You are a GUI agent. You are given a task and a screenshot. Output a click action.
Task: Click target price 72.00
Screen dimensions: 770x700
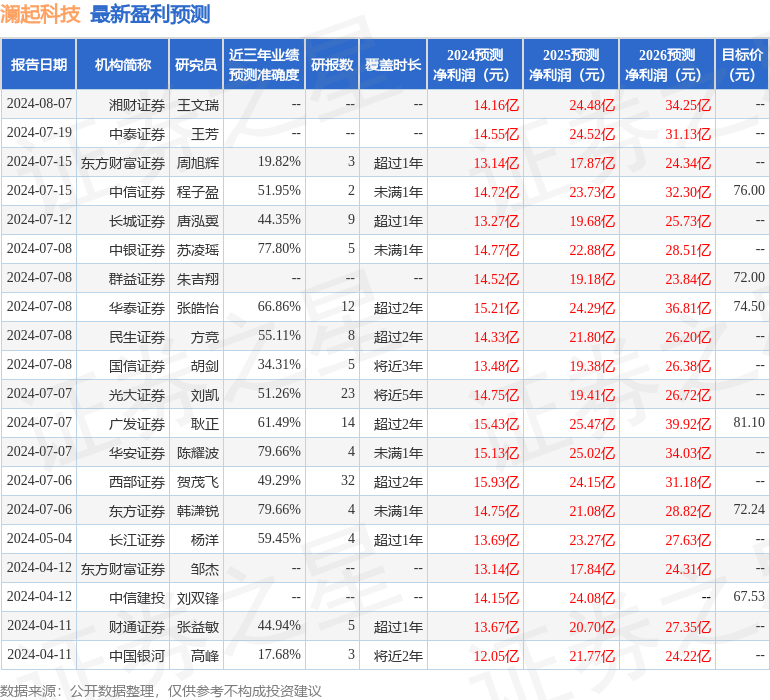pos(749,278)
